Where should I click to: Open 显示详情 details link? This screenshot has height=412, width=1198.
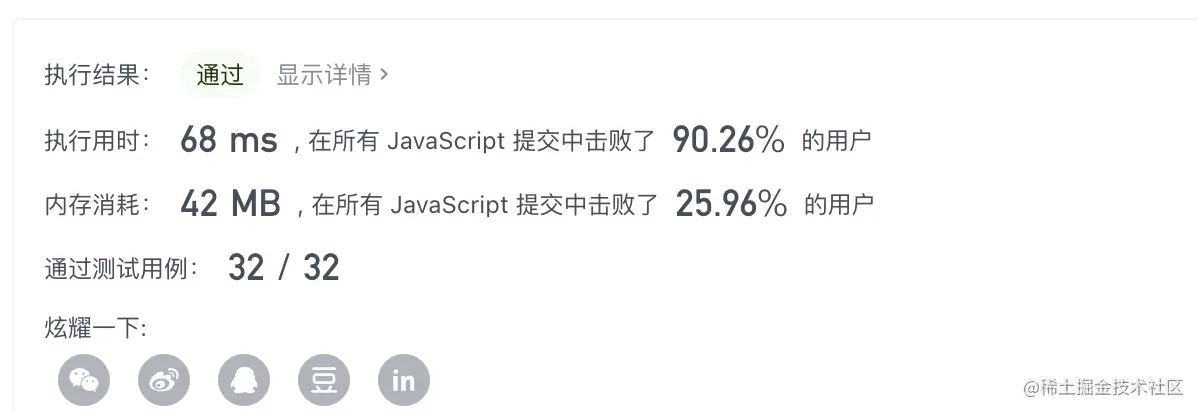[324, 74]
